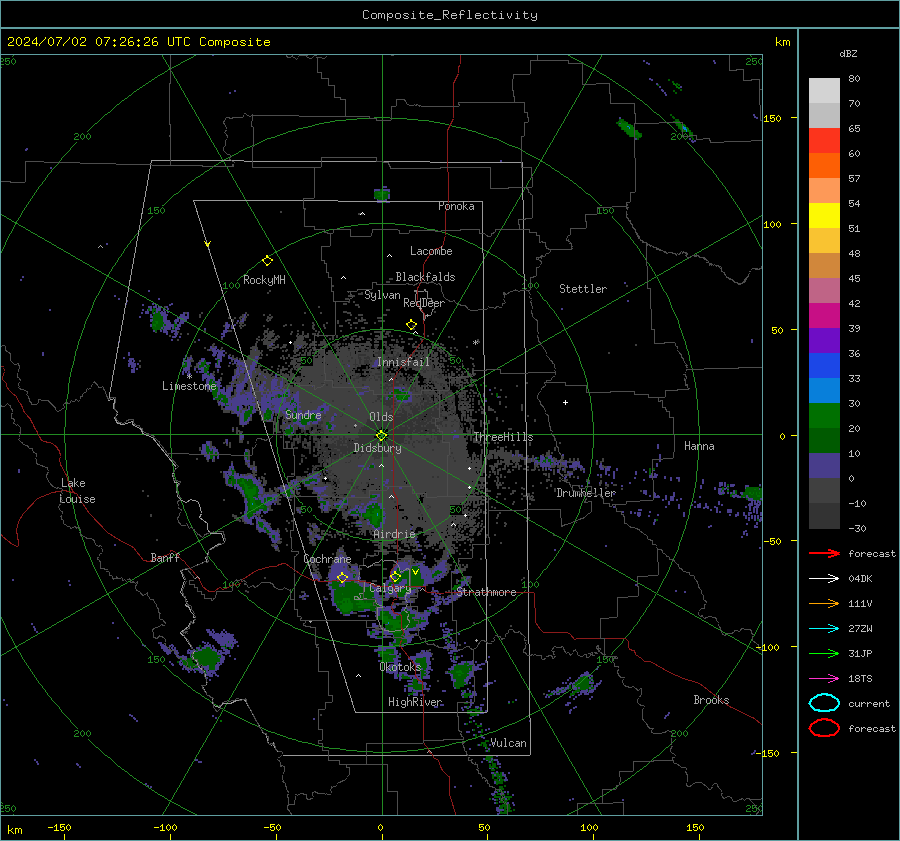900x841 pixels.
Task: Click the Brooks label
Action: [x=711, y=700]
